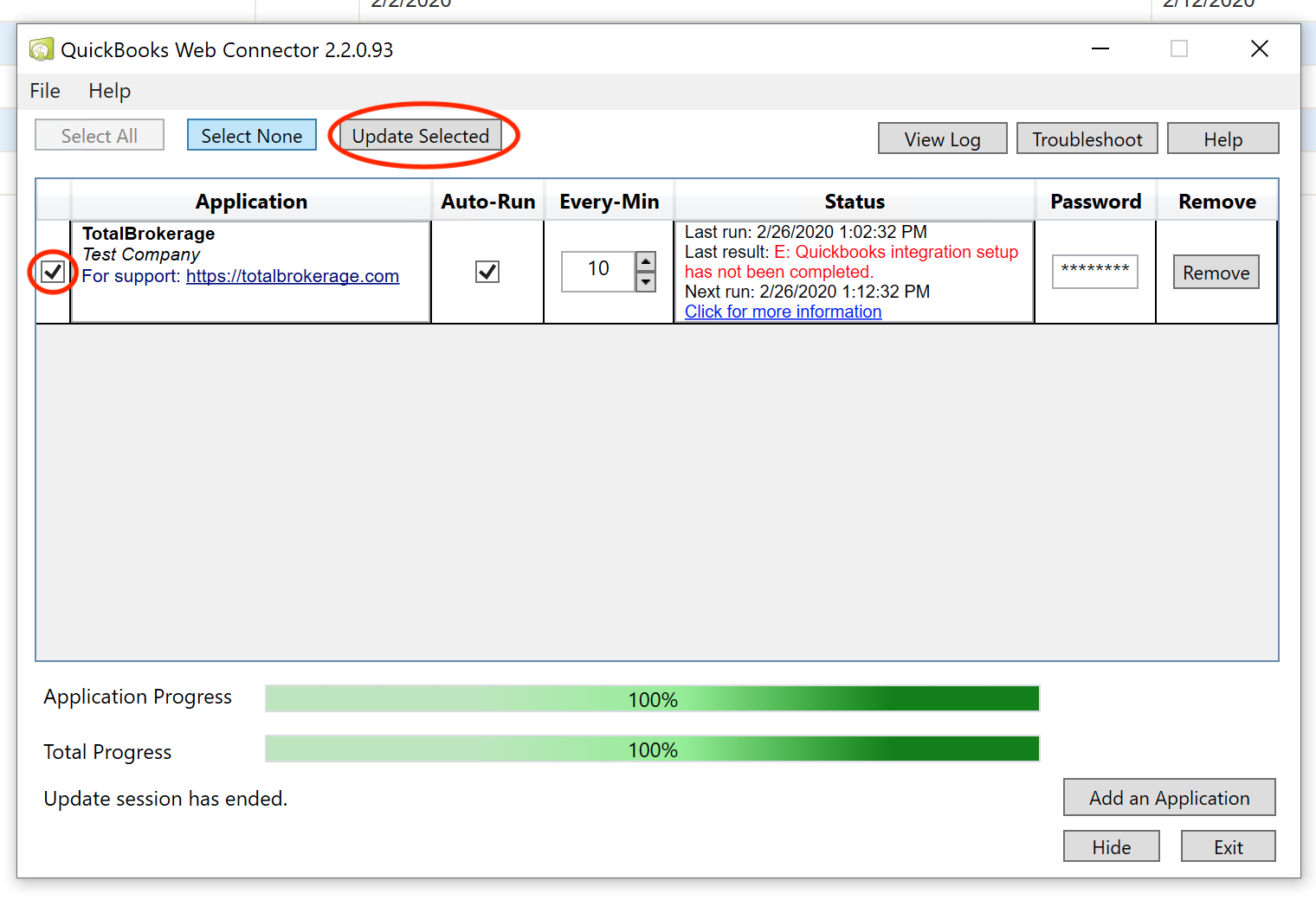Click the Update Selected button
Viewport: 1316px width, 900px height.
tap(421, 136)
